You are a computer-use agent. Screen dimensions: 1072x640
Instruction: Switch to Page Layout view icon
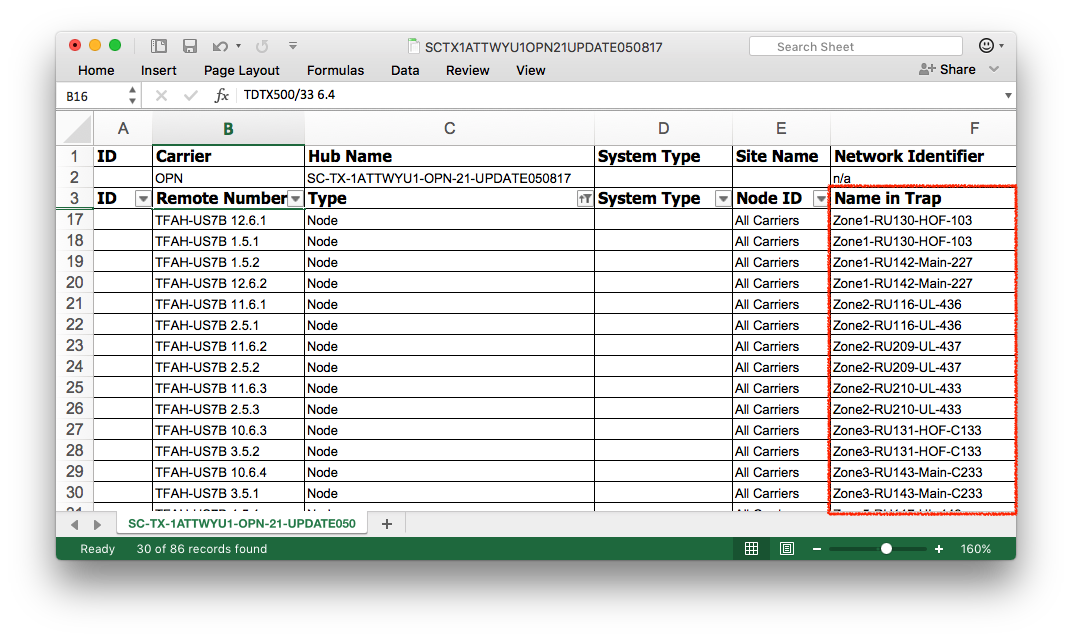[x=787, y=549]
